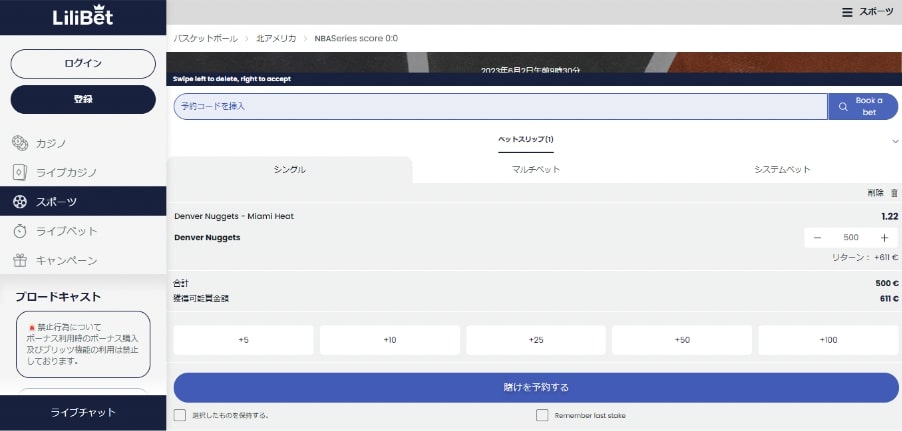Click the LiliBet logo

coord(83,17)
